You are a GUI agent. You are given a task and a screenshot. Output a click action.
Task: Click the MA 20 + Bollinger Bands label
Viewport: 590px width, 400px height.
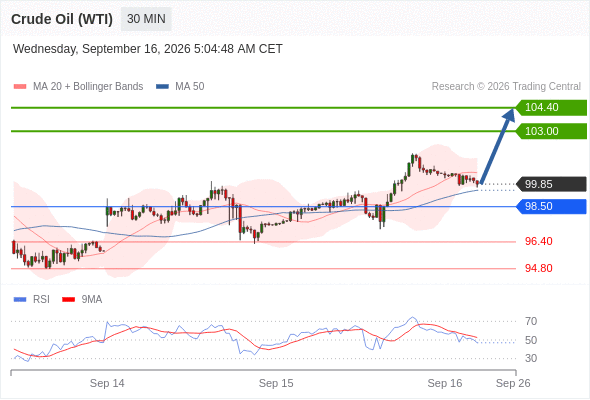click(88, 87)
